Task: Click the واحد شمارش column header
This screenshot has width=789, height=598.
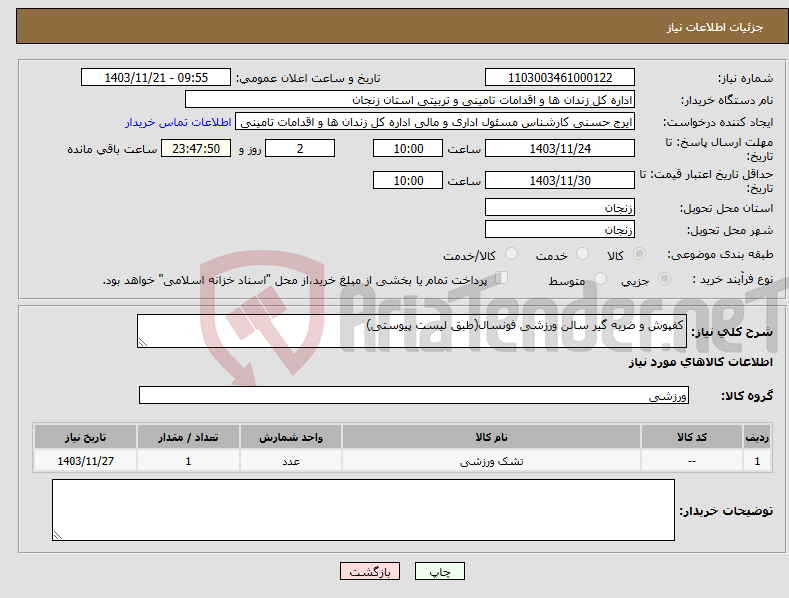Action: [291, 437]
